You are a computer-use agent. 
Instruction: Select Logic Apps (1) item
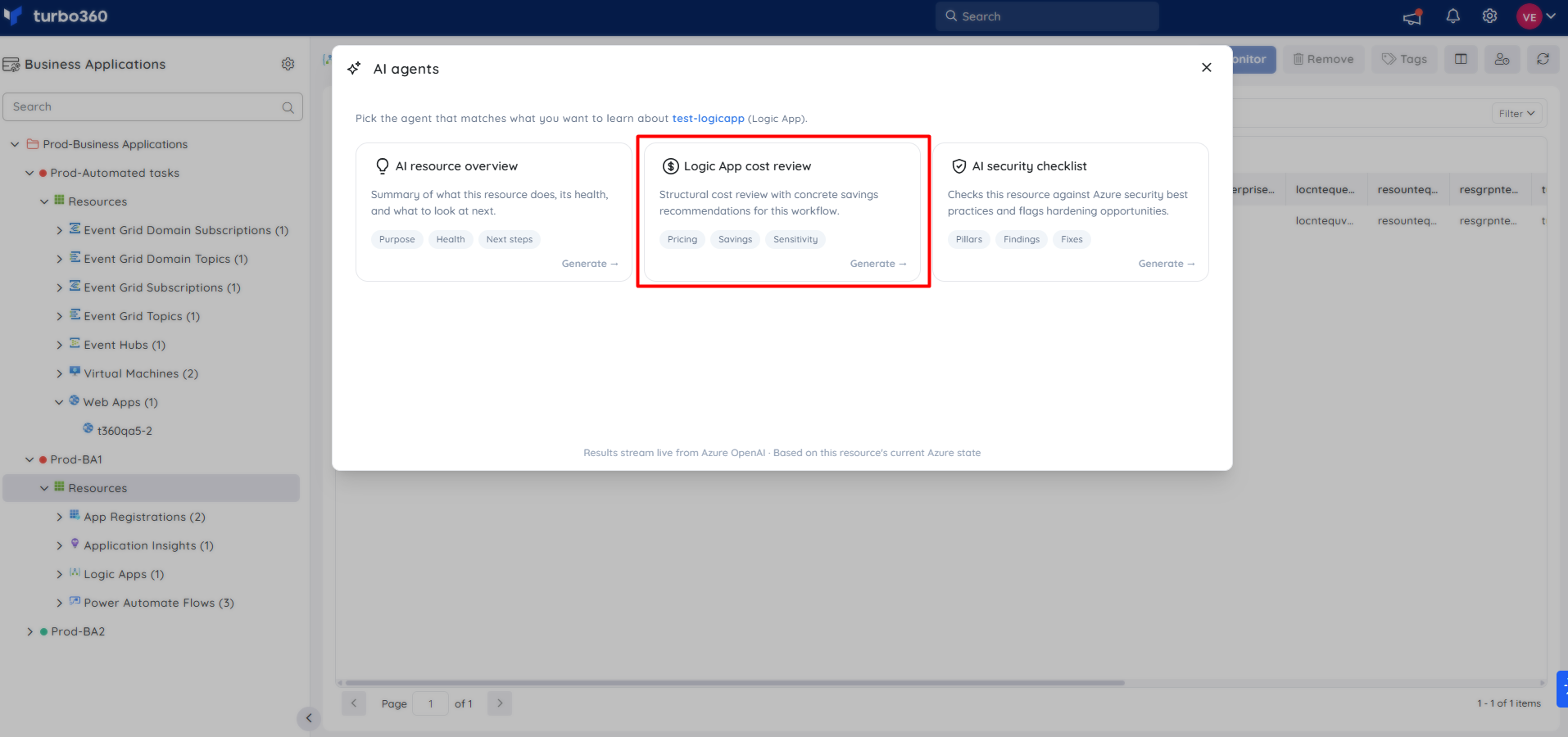coord(124,574)
